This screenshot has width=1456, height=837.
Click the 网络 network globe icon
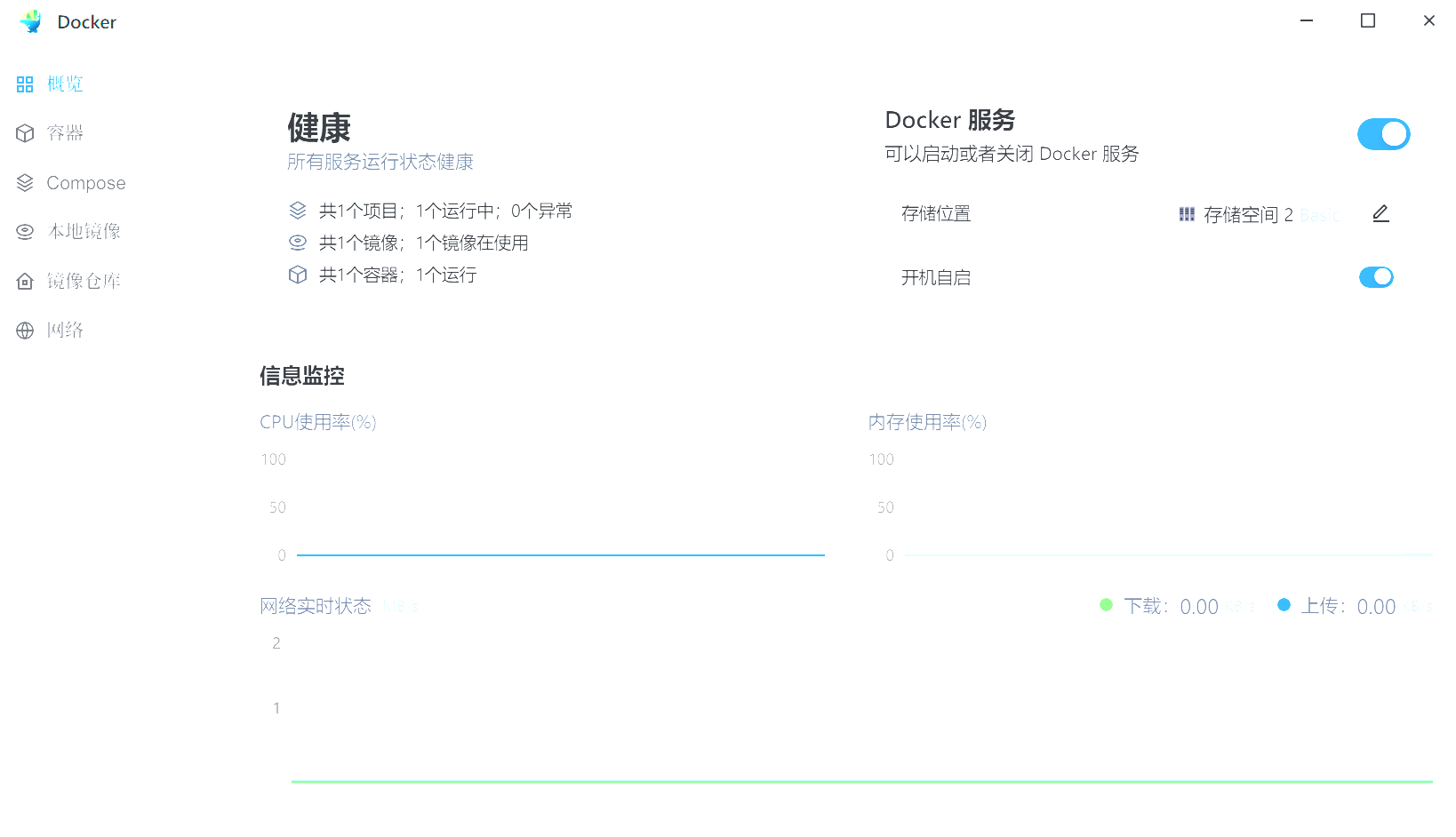(25, 331)
